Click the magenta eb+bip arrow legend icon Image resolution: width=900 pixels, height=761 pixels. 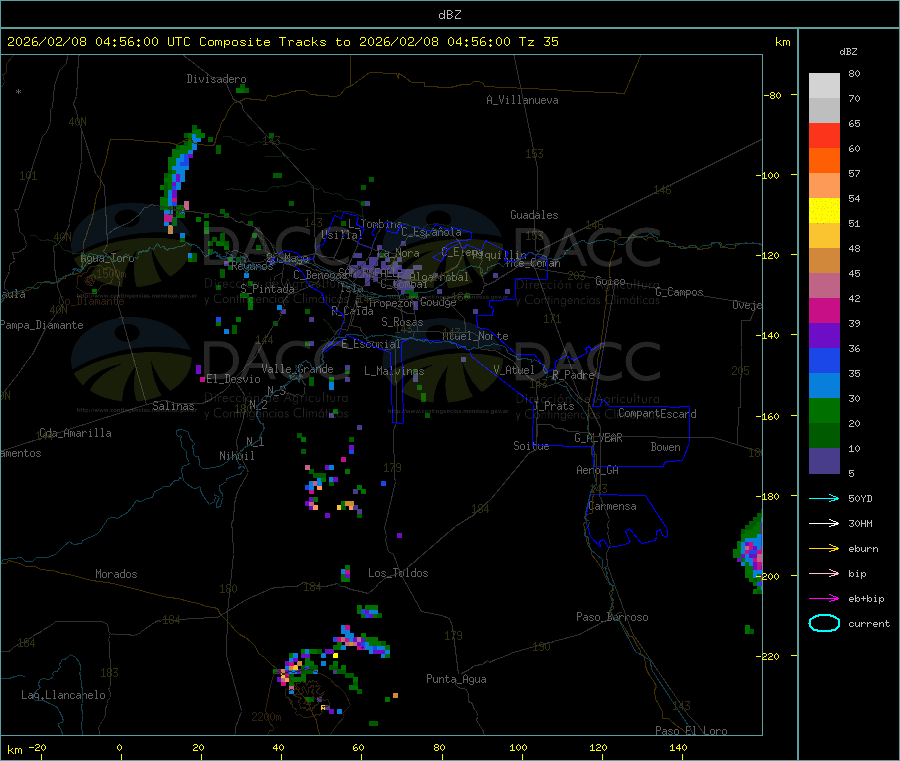[x=824, y=599]
